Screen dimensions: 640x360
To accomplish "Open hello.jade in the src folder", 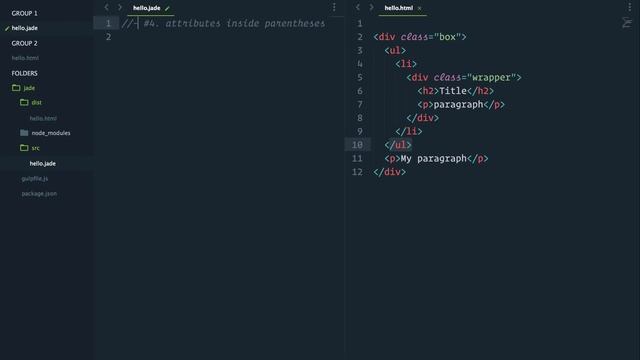I will click(42, 164).
